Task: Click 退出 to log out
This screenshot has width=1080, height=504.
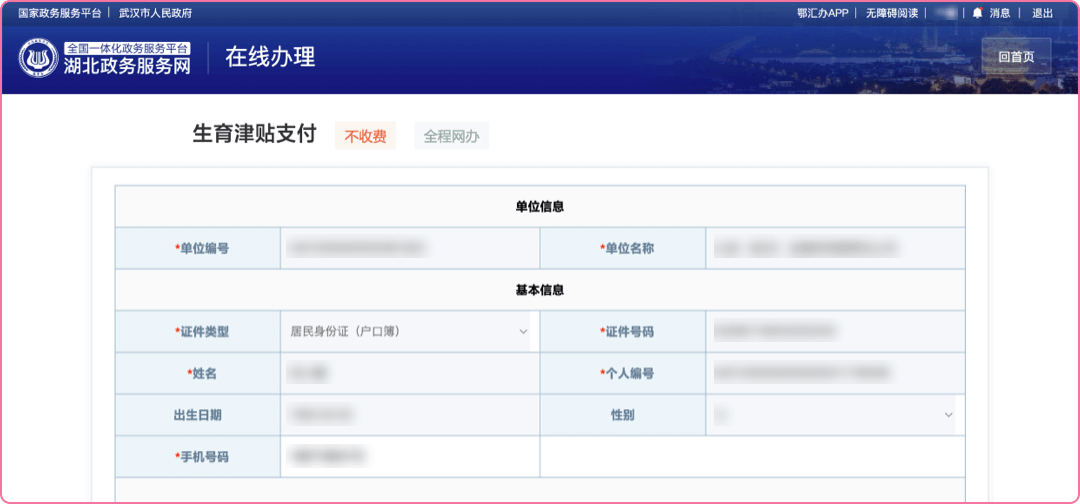Action: pos(1042,13)
